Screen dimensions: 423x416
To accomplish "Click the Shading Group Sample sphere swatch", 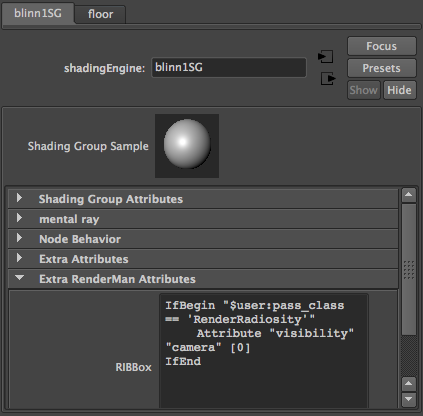I will 187,146.
